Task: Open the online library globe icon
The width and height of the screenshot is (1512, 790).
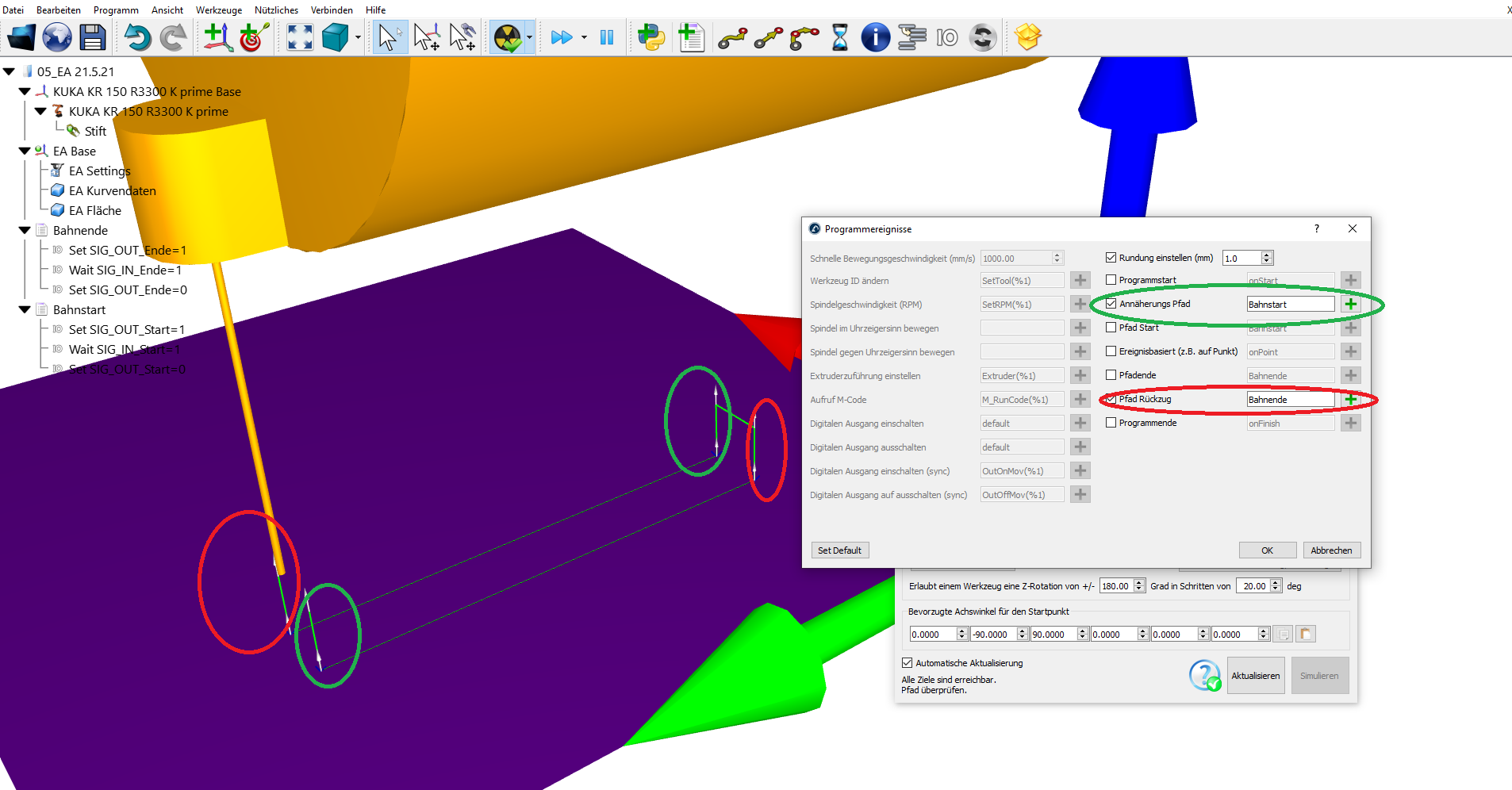Action: point(57,37)
